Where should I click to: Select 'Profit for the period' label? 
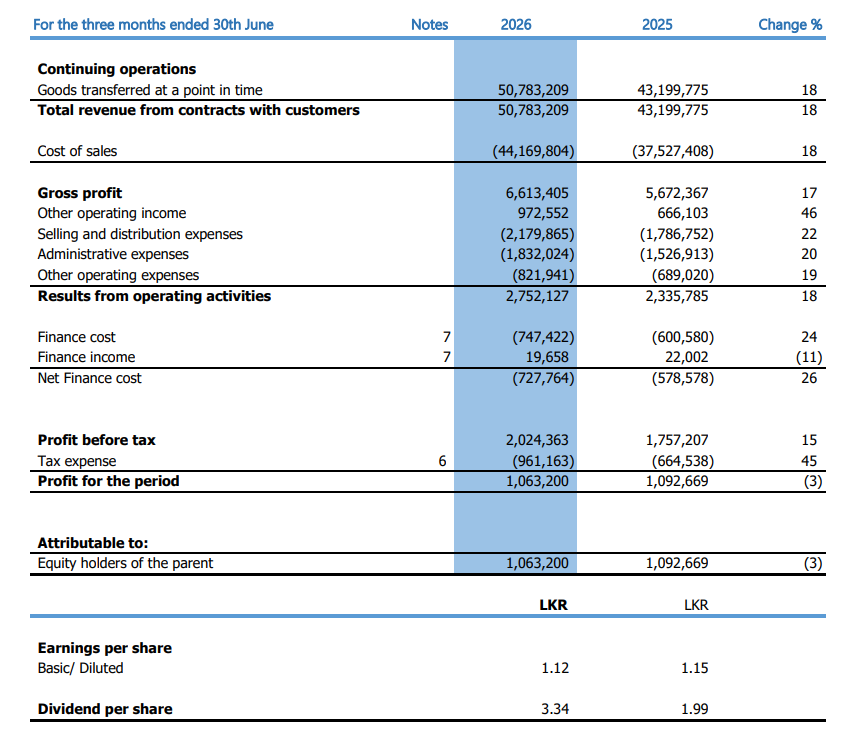pyautogui.click(x=109, y=481)
